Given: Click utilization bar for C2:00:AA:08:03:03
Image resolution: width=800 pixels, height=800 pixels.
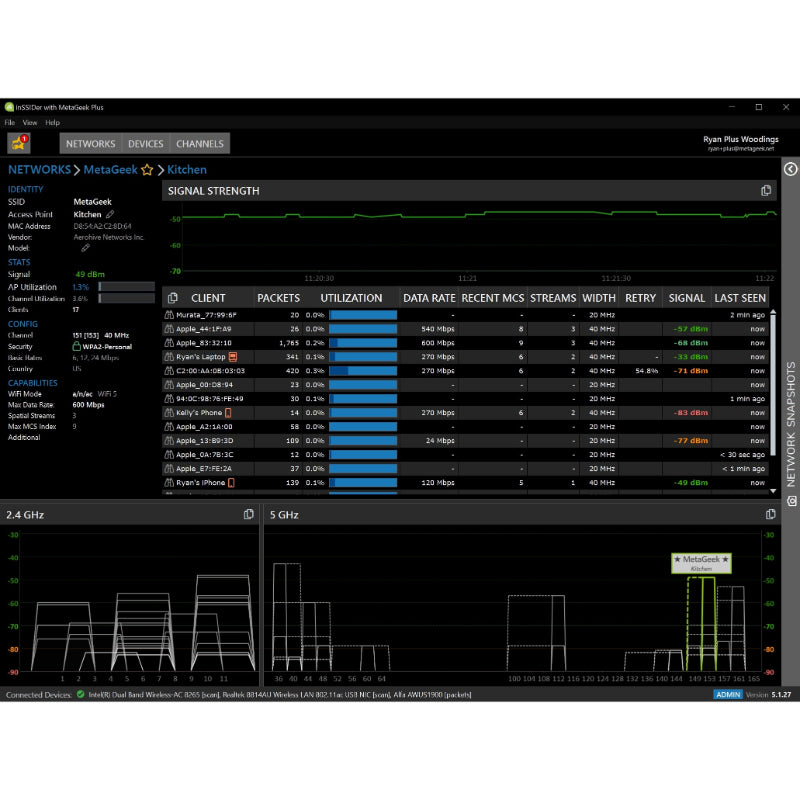Looking at the screenshot, I should (363, 371).
